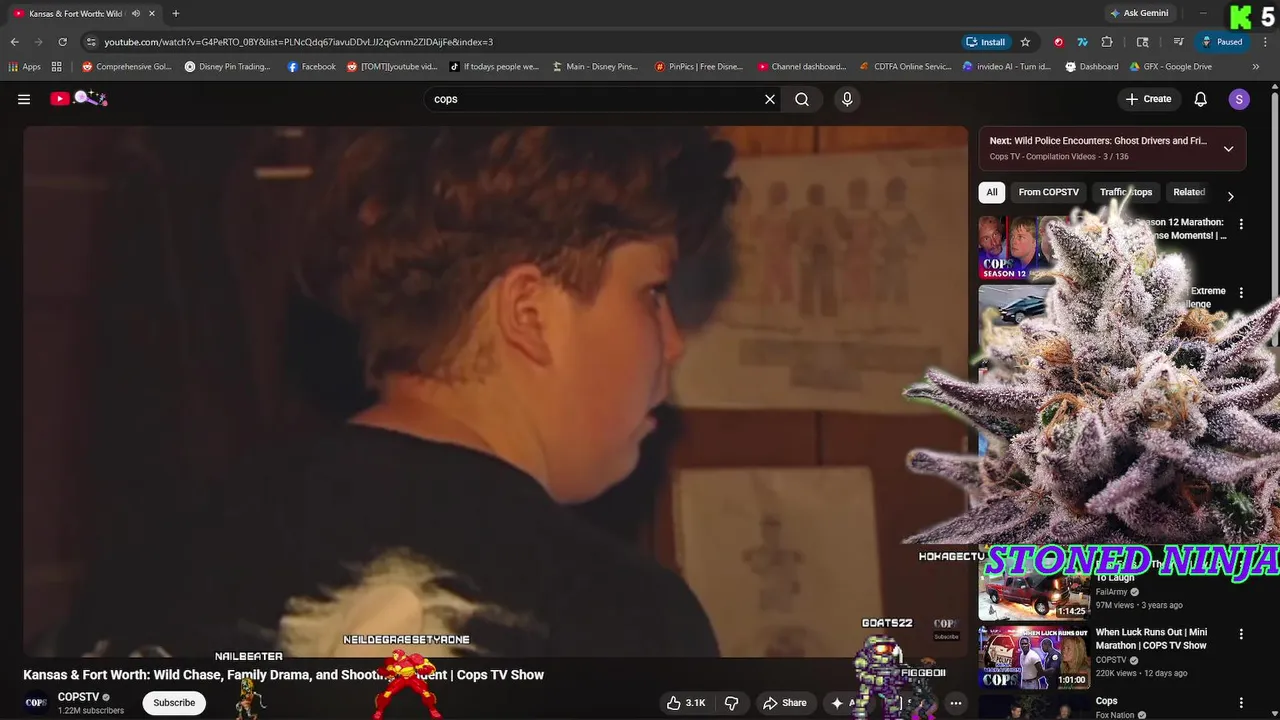Open a new browser tab

click(x=176, y=13)
